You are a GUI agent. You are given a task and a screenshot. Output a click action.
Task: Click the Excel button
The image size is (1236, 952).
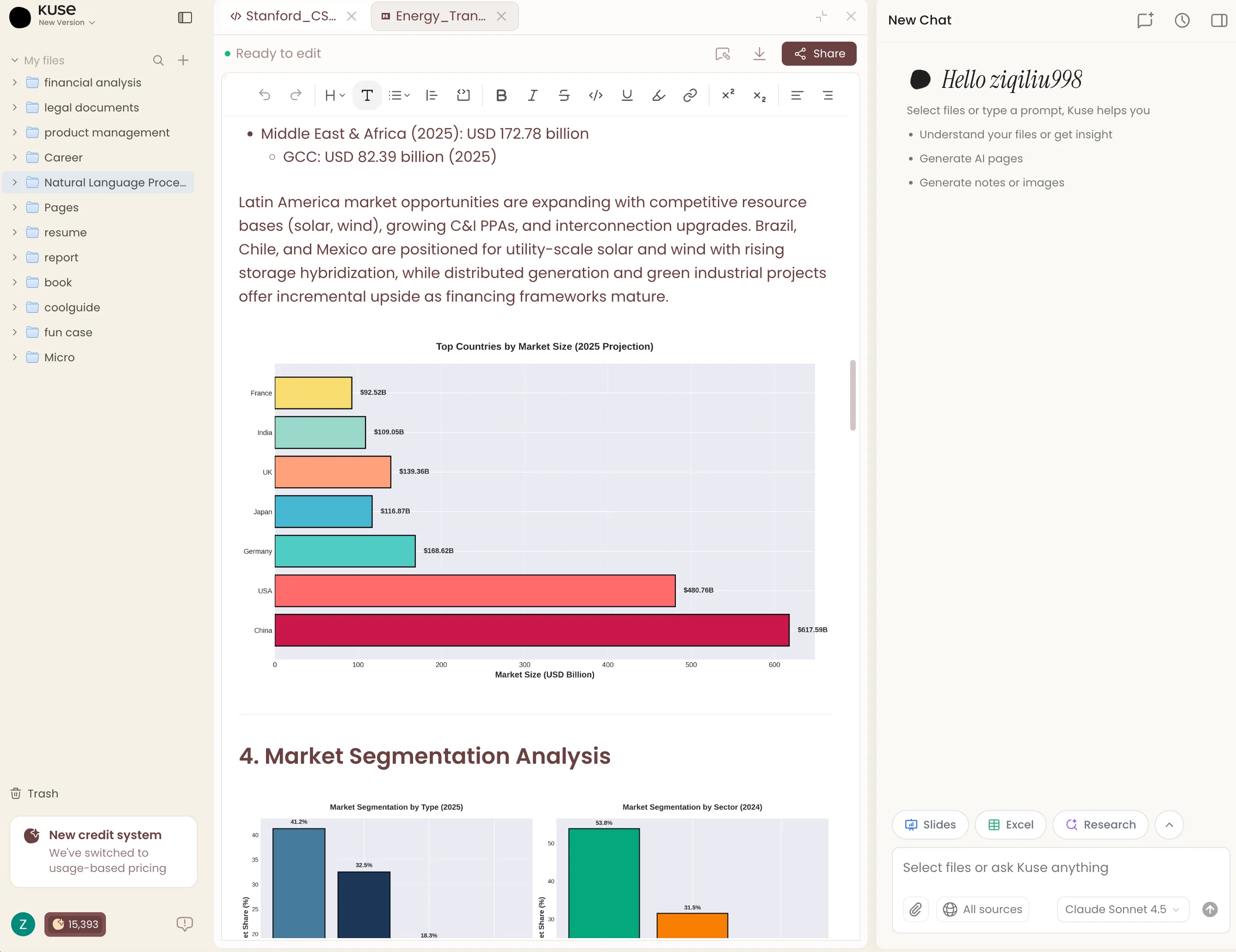(1010, 825)
